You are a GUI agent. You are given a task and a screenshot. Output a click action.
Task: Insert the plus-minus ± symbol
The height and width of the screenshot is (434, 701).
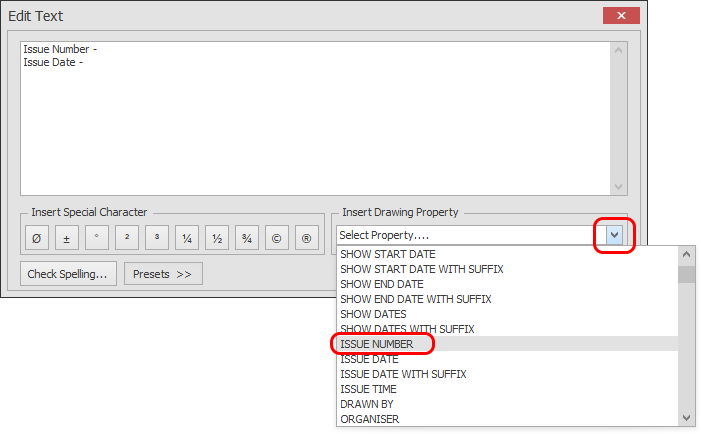point(67,238)
